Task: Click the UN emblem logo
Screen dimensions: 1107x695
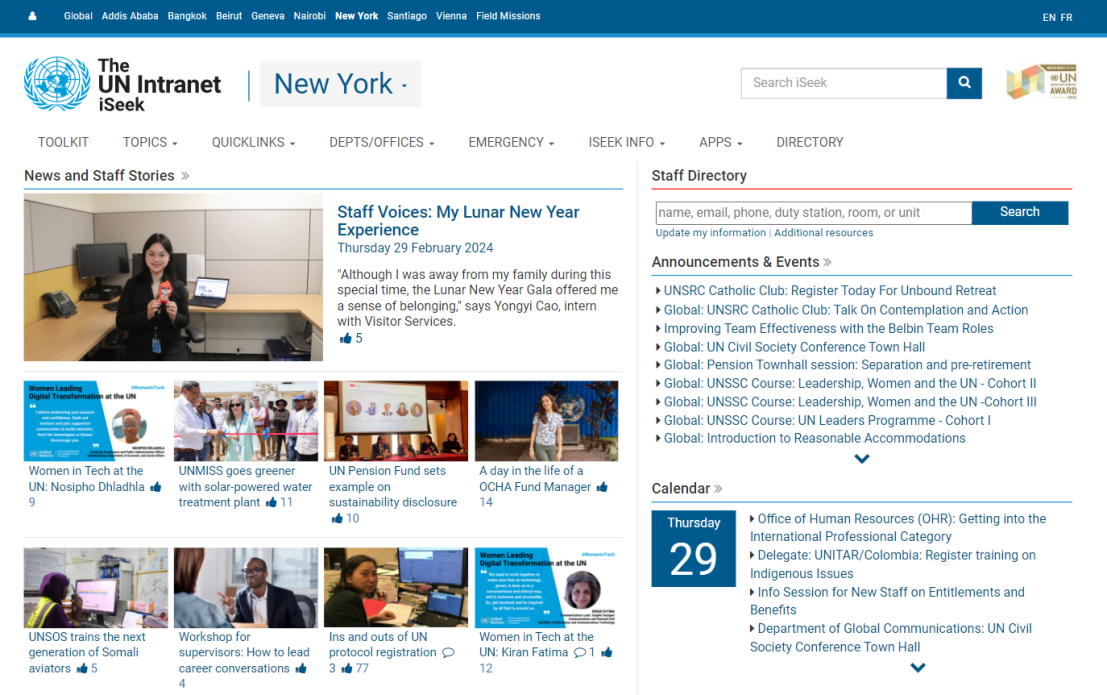Action: pos(57,84)
